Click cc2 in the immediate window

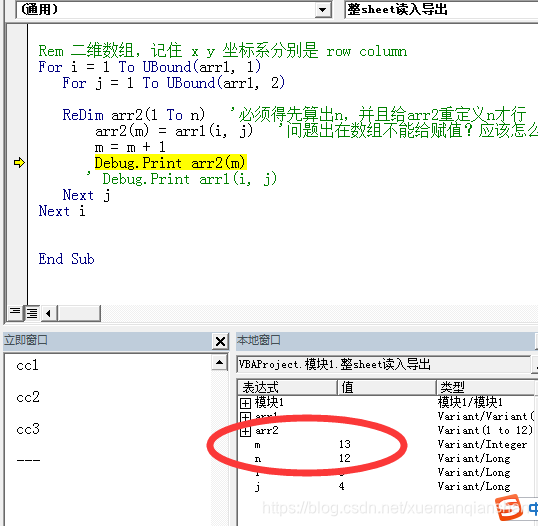28,397
